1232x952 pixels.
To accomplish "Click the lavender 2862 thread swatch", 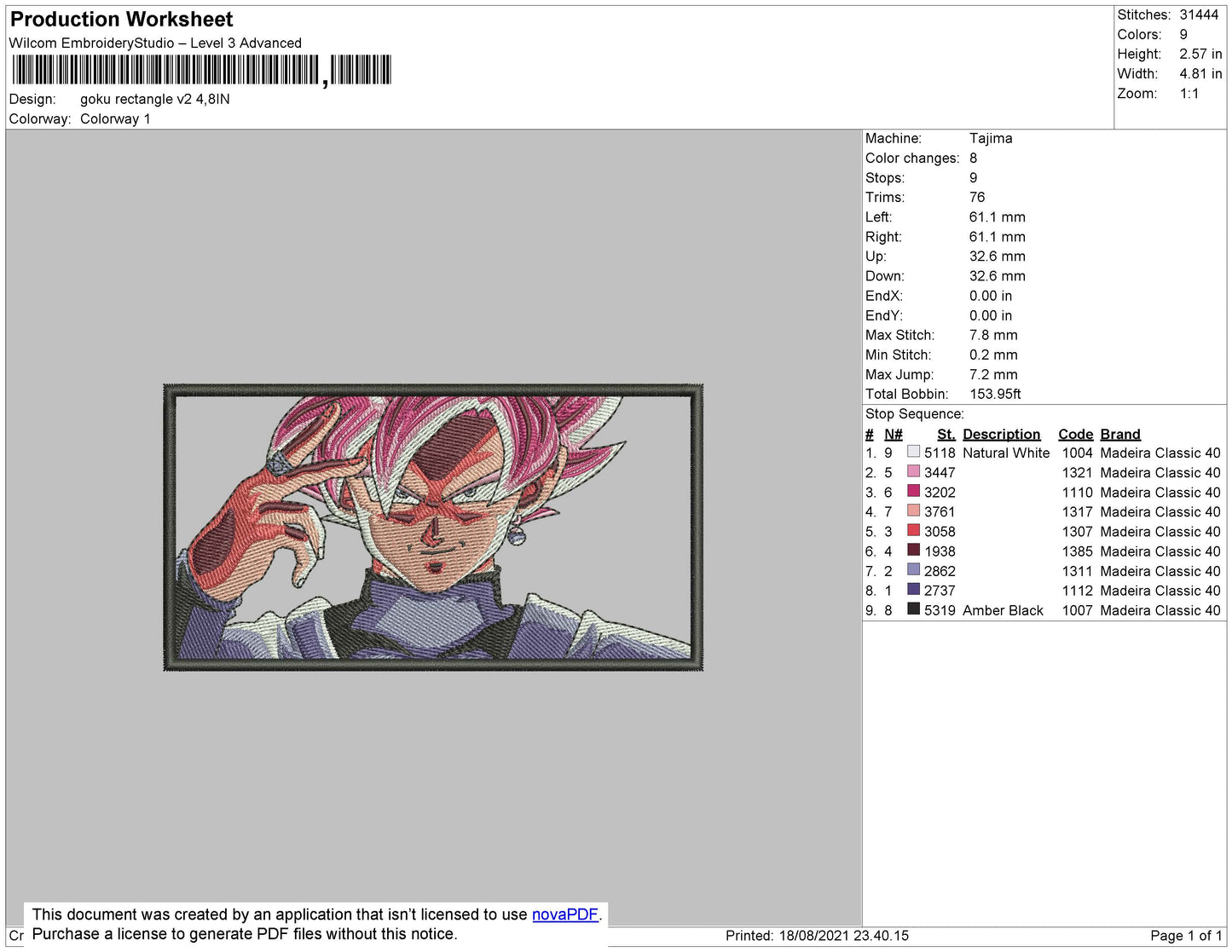I will pos(913,570).
